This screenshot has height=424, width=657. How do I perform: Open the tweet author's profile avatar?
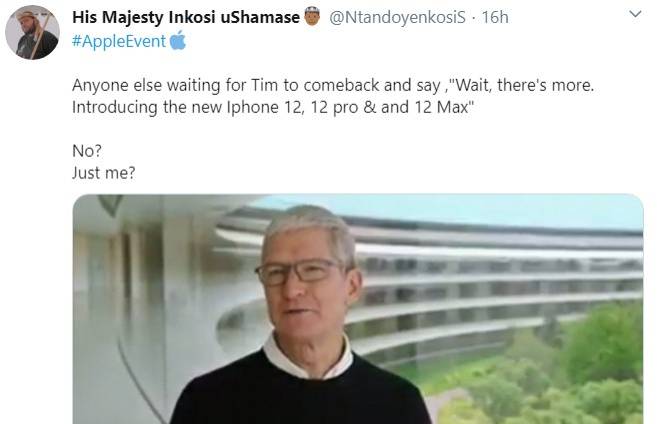(x=32, y=32)
